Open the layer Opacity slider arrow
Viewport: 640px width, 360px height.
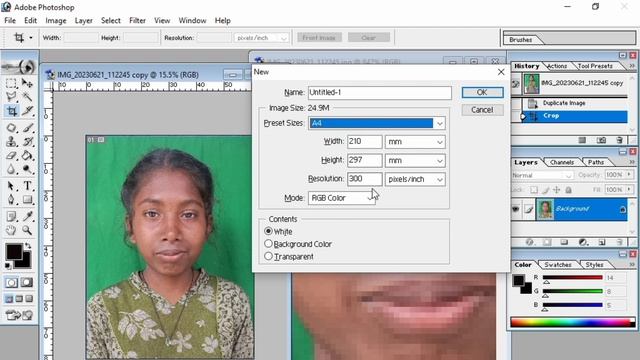629,175
